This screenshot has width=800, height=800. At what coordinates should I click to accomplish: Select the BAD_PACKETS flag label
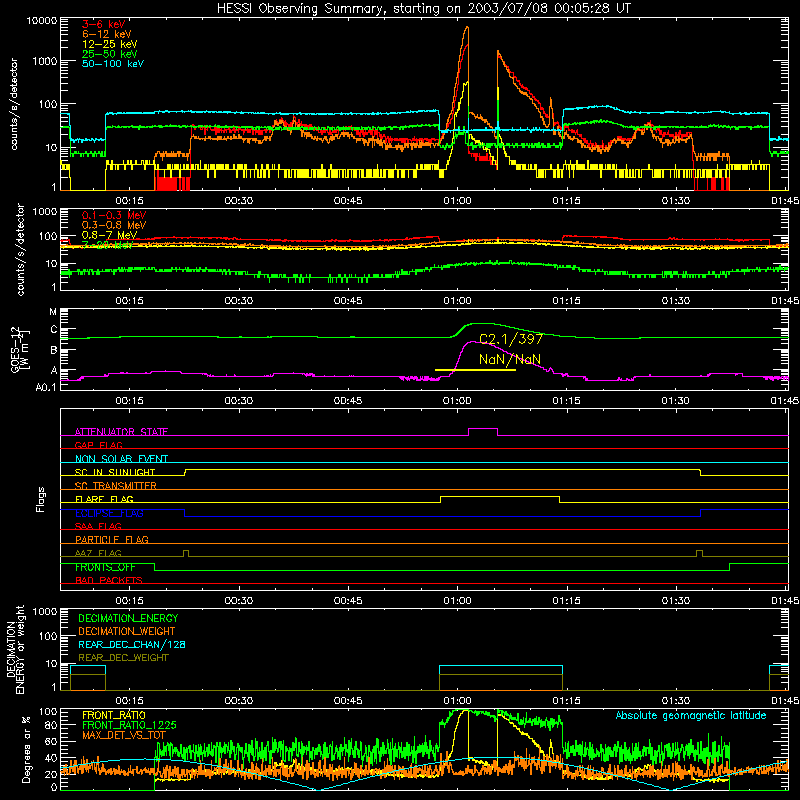point(109,580)
